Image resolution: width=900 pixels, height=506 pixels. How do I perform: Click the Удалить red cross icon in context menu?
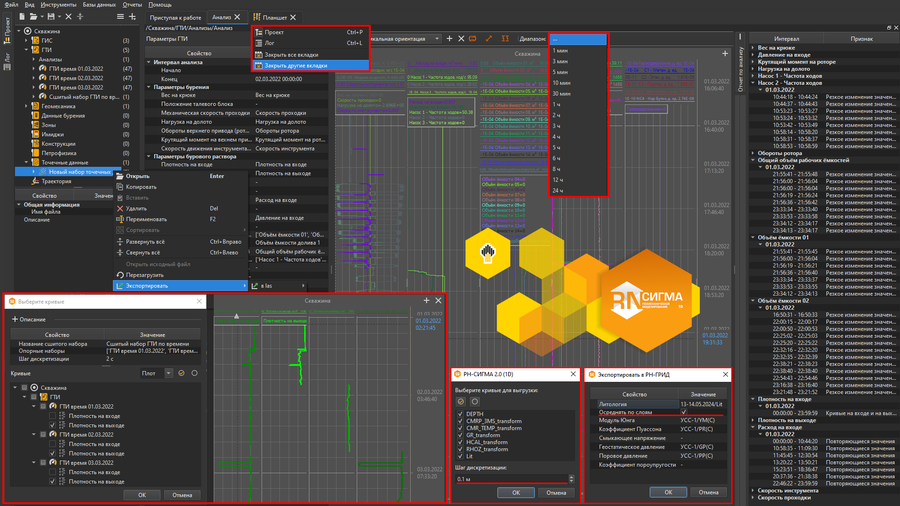click(120, 209)
